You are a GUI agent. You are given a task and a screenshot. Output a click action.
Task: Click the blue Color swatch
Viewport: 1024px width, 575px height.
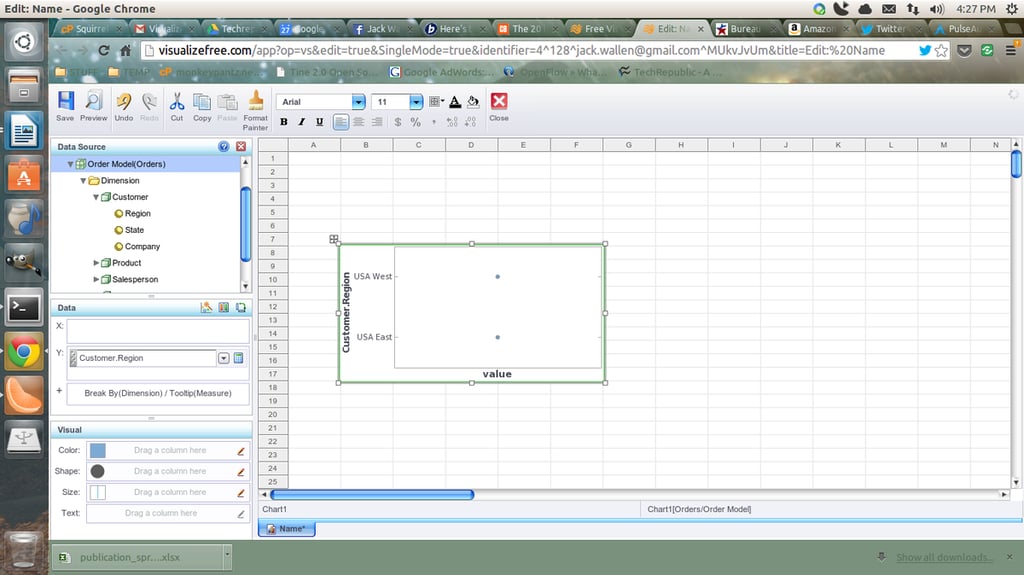[97, 451]
